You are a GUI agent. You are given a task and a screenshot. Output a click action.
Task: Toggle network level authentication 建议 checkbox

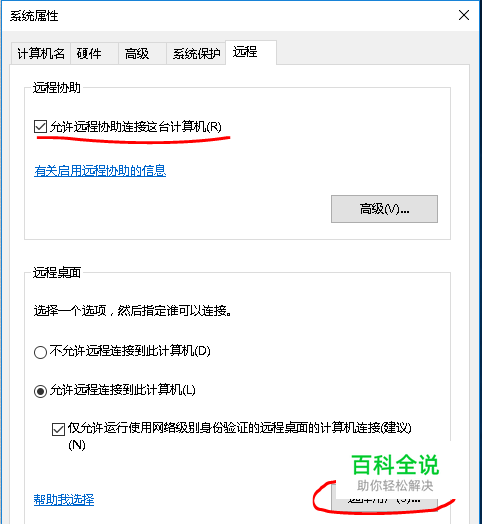click(58, 429)
